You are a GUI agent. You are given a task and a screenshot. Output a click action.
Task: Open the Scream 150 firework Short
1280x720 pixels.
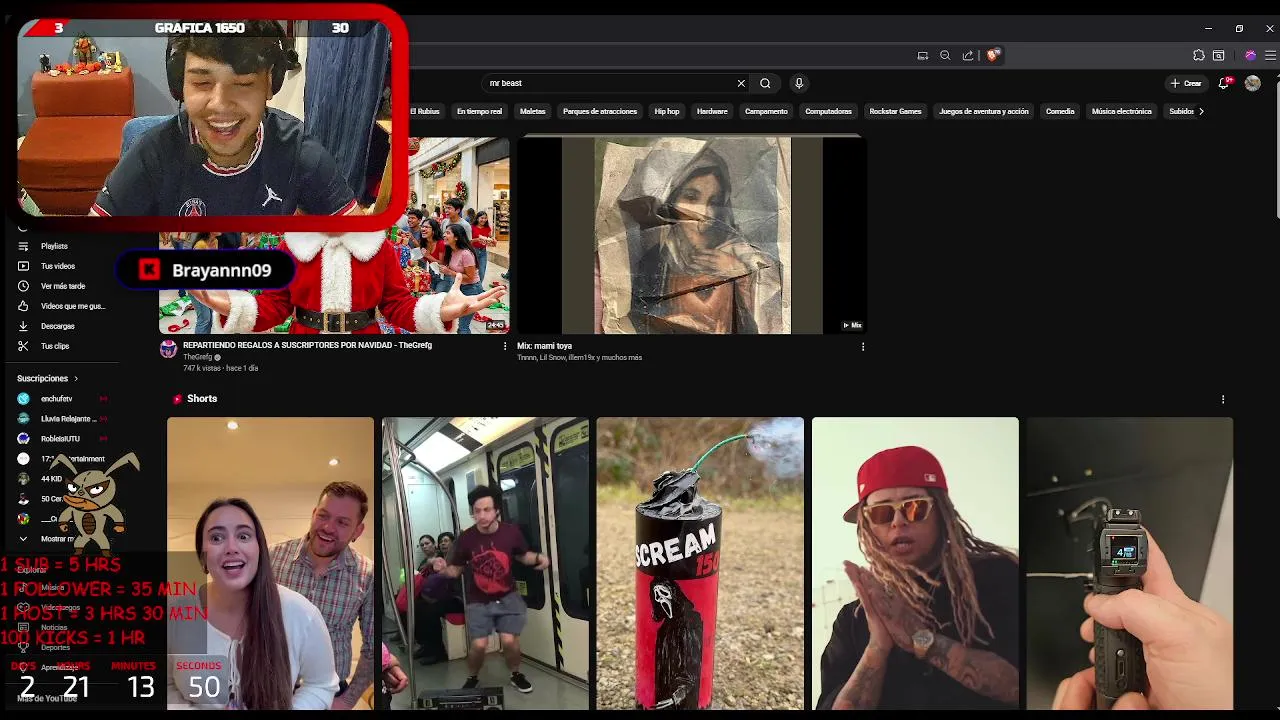tap(700, 563)
